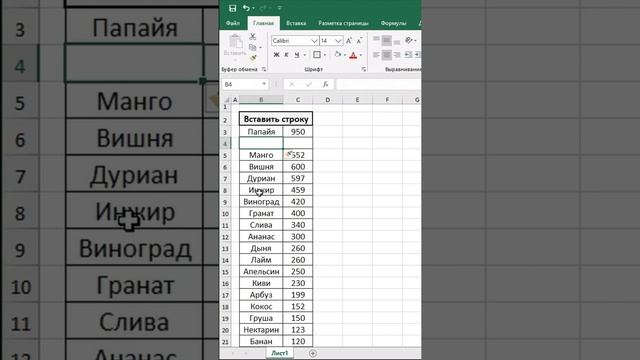Toggle italic К formatting
This screenshot has width=640, height=360.
click(x=286, y=55)
